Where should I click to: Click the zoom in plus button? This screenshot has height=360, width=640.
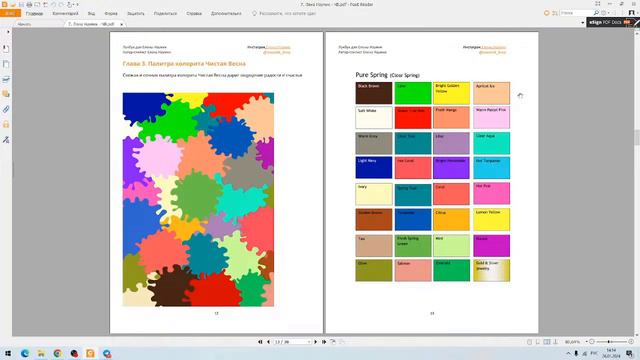(x=631, y=342)
